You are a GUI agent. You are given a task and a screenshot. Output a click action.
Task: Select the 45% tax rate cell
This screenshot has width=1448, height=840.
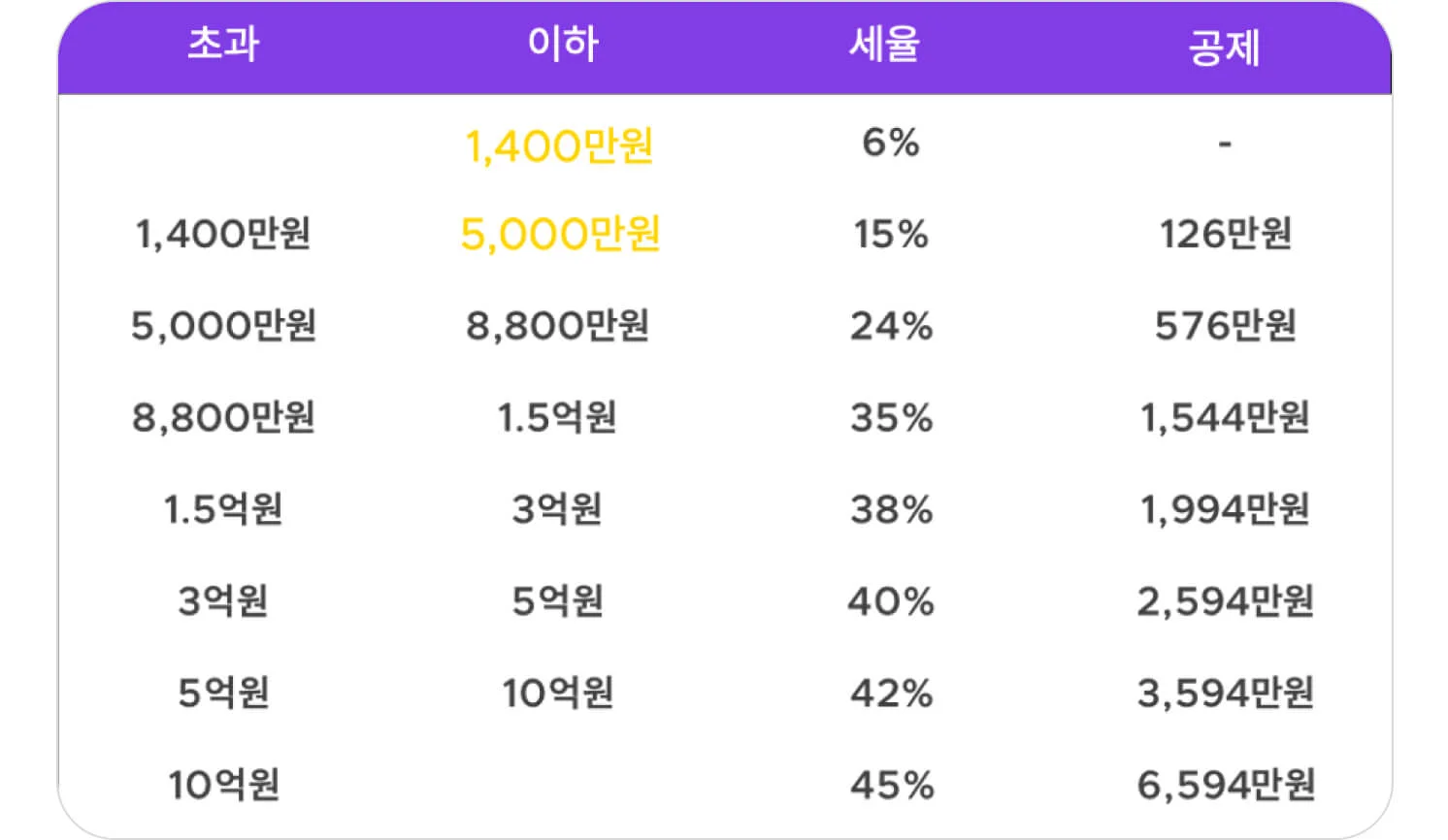tap(892, 785)
